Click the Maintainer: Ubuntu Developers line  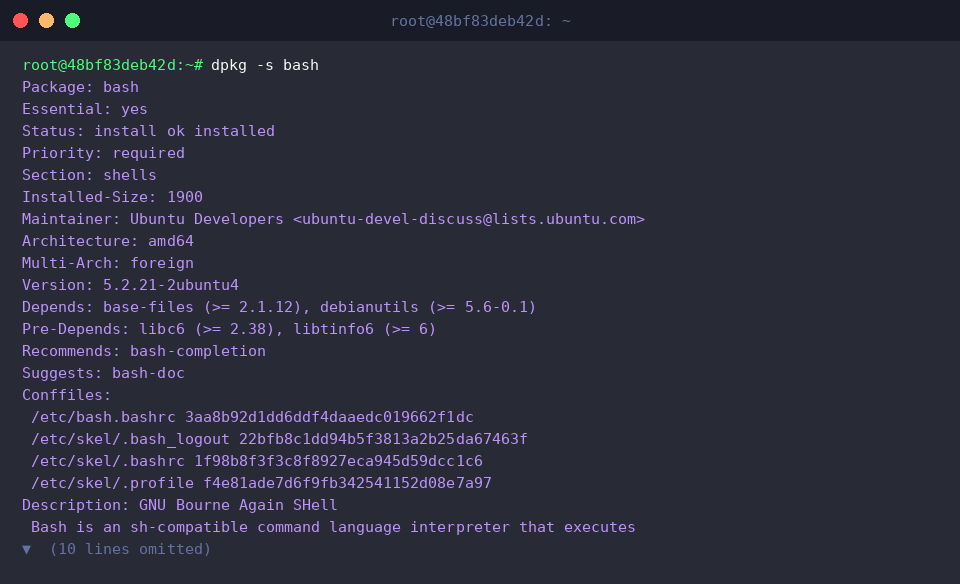pos(333,219)
